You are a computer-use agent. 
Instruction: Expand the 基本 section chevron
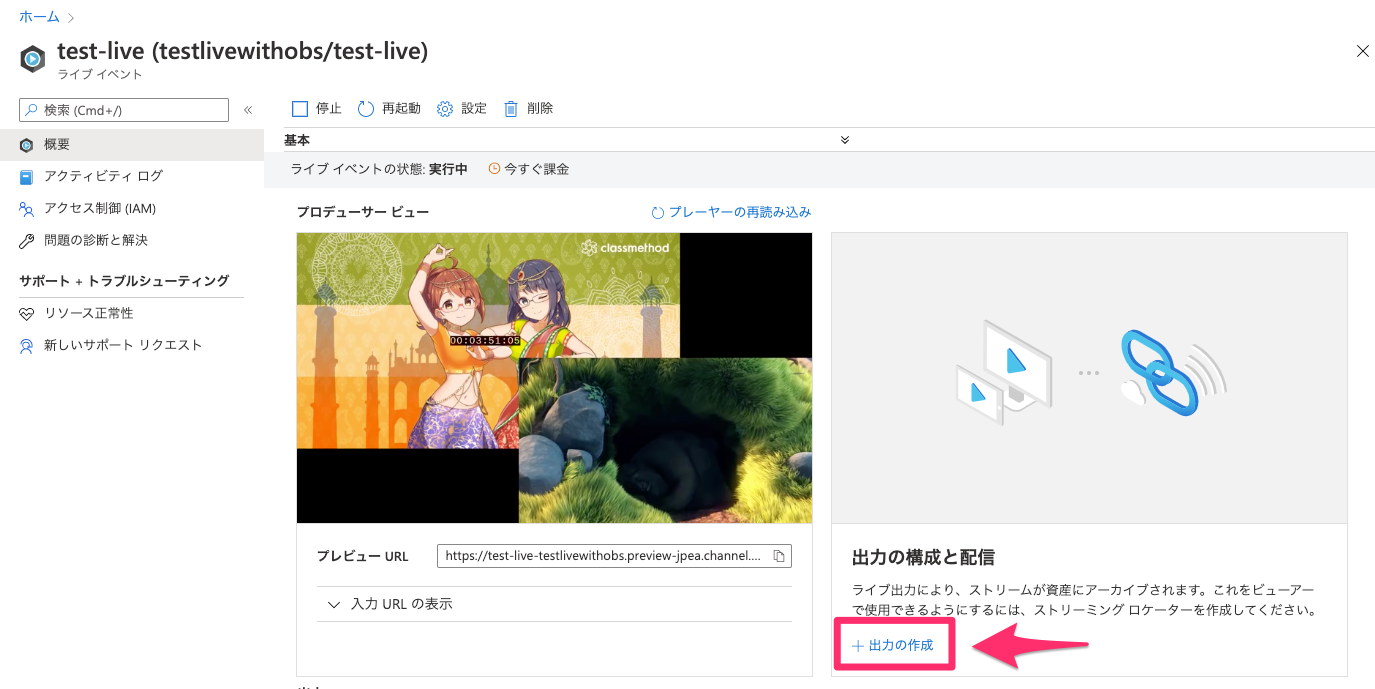pyautogui.click(x=845, y=140)
